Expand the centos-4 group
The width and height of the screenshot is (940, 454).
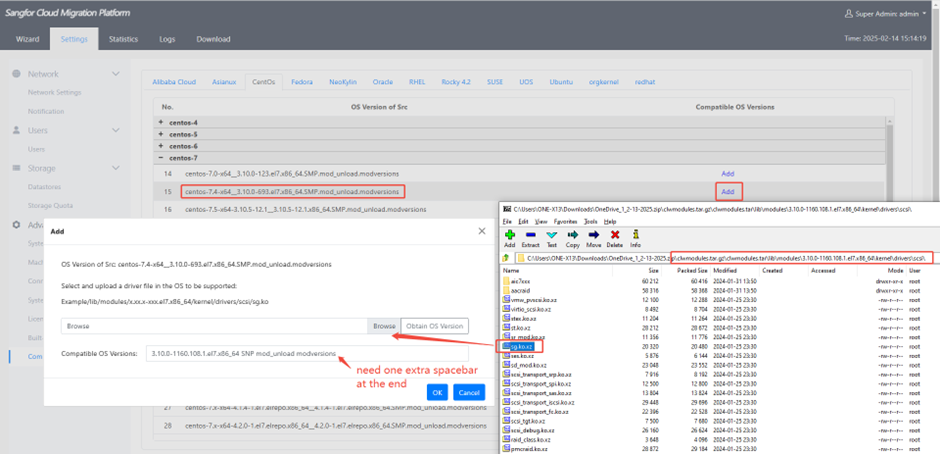(161, 122)
